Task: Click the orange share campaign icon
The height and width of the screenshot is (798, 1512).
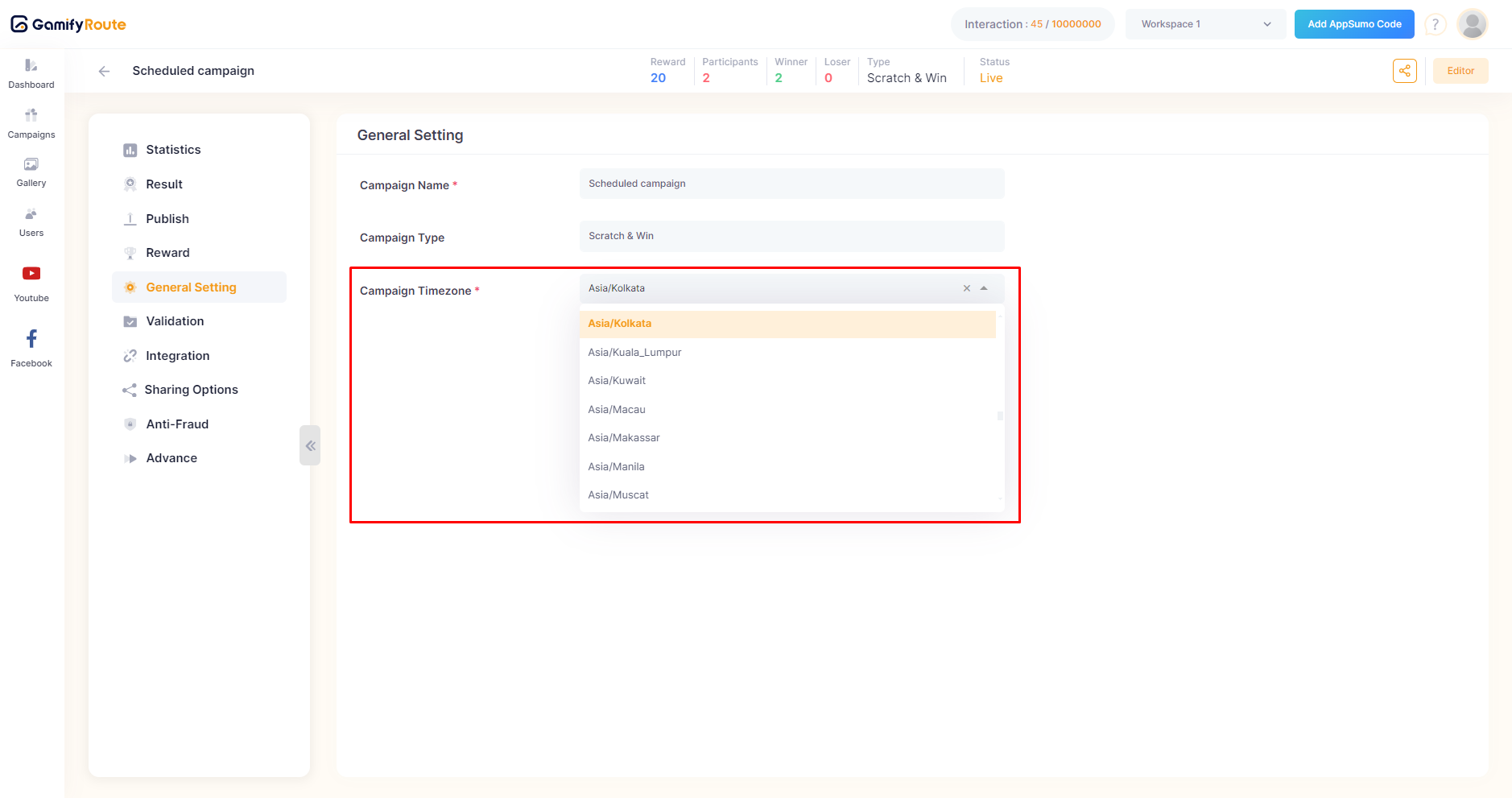Action: point(1404,71)
